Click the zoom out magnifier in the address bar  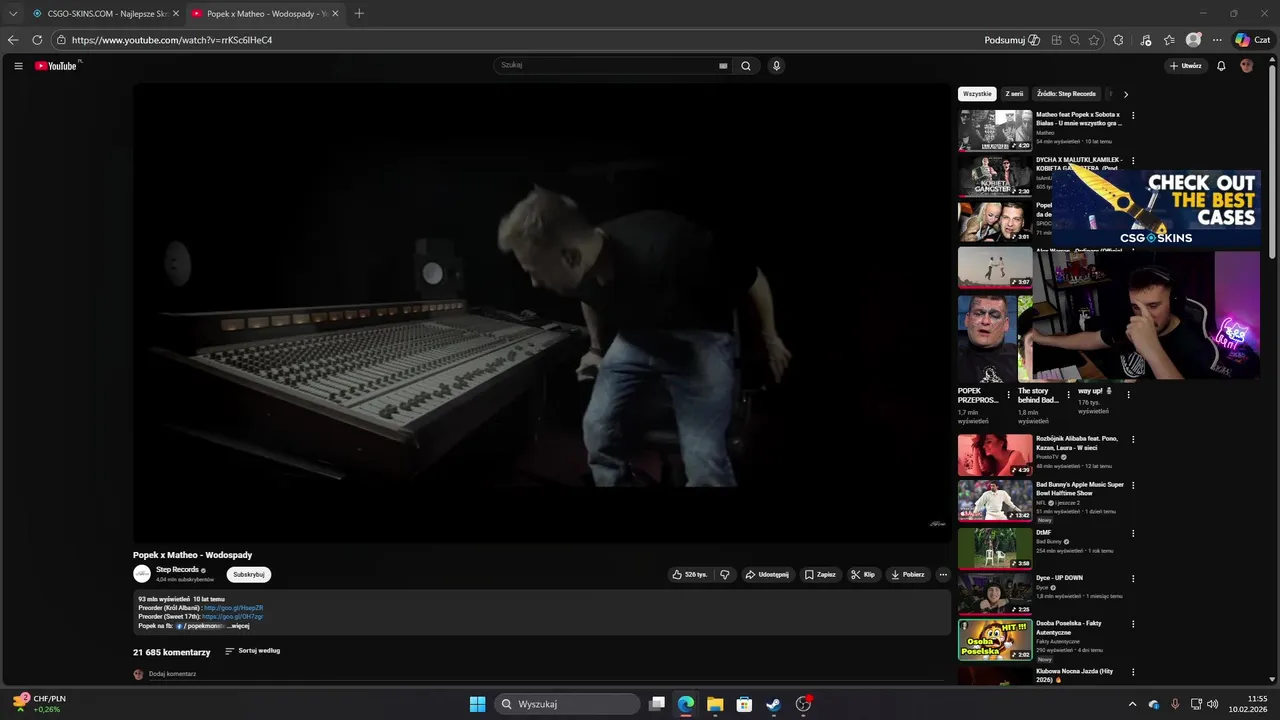(x=1075, y=40)
